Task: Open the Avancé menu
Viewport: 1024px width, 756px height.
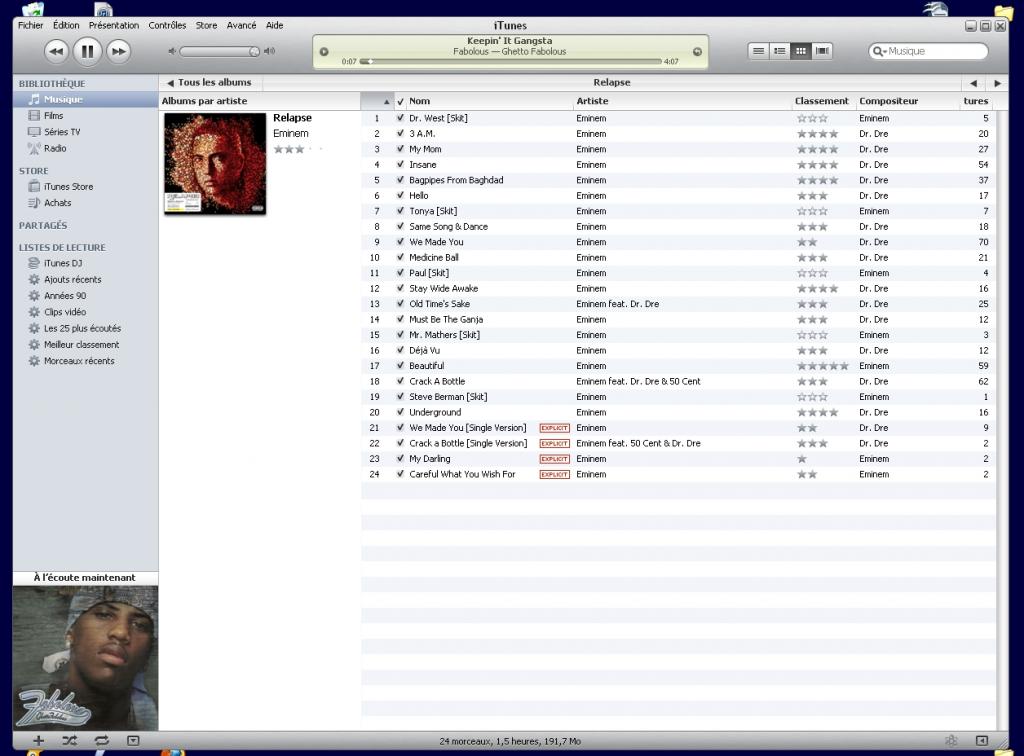Action: 242,25
